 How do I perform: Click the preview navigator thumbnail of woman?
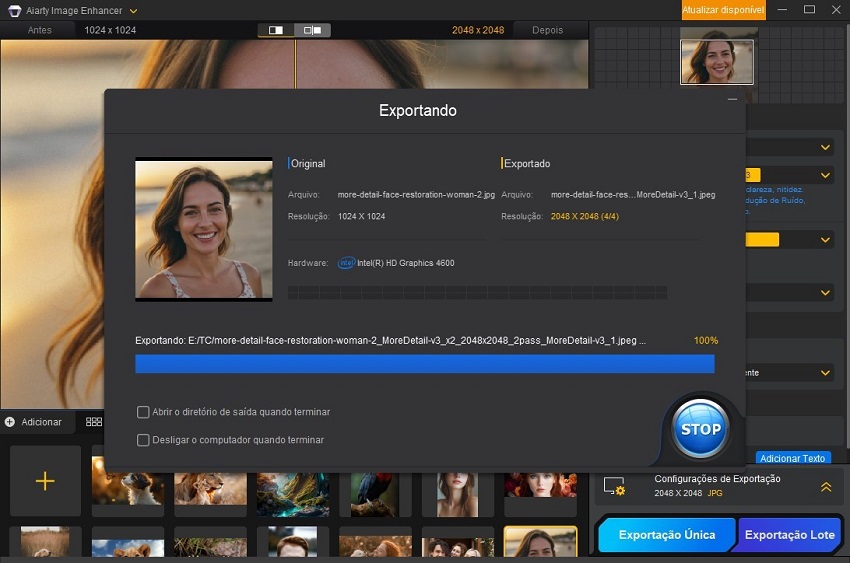717,62
